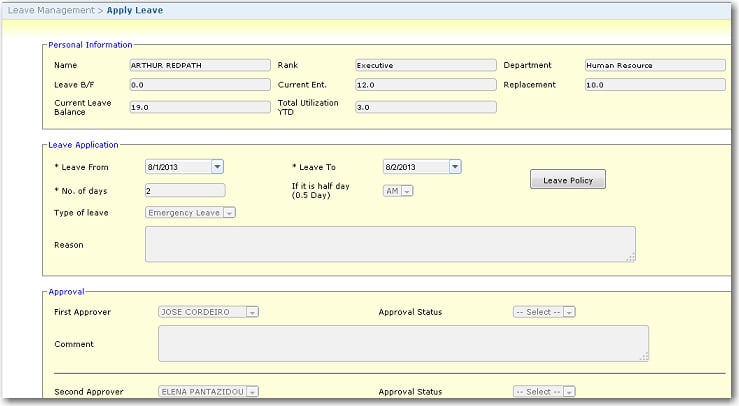Viewport: 739px width, 406px height.
Task: Open the Leave To date picker arrow
Action: (455, 167)
